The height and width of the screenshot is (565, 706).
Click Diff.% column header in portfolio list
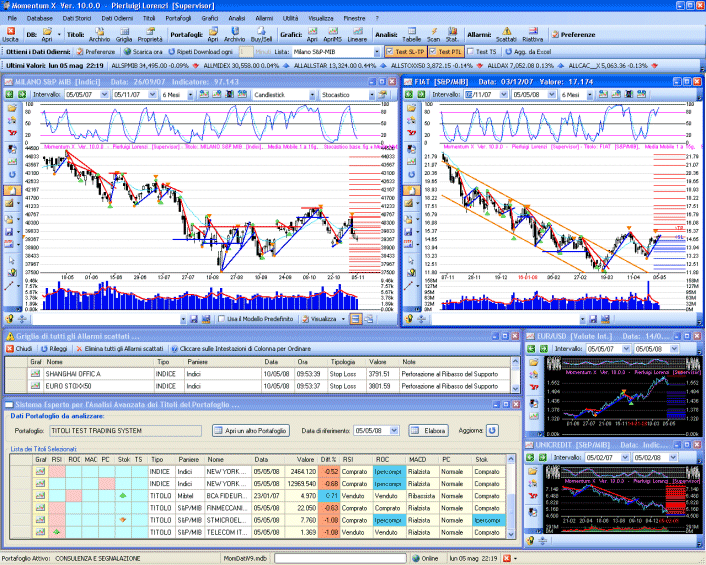329,459
